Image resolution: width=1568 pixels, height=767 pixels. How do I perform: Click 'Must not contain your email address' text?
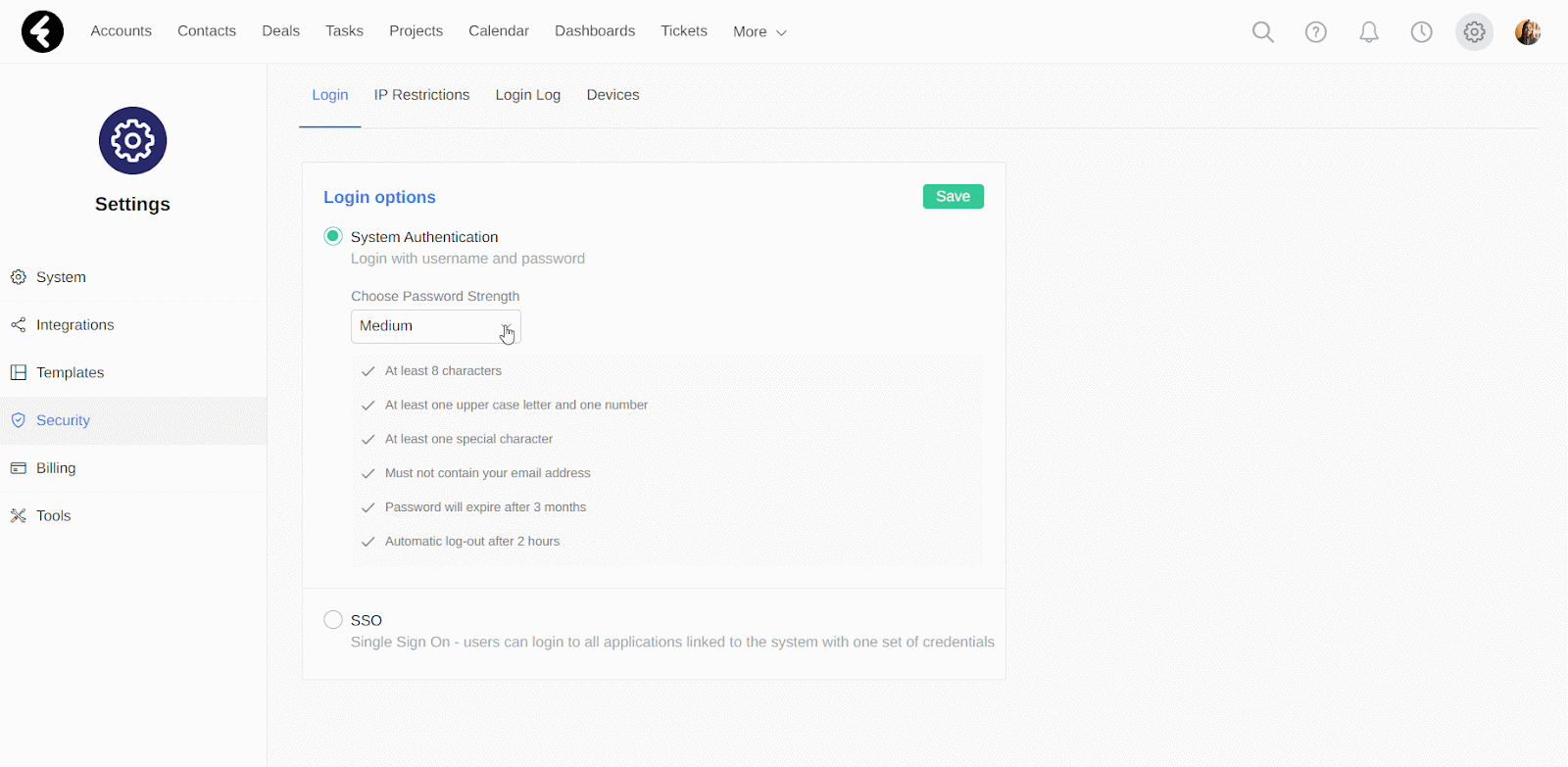pos(487,473)
